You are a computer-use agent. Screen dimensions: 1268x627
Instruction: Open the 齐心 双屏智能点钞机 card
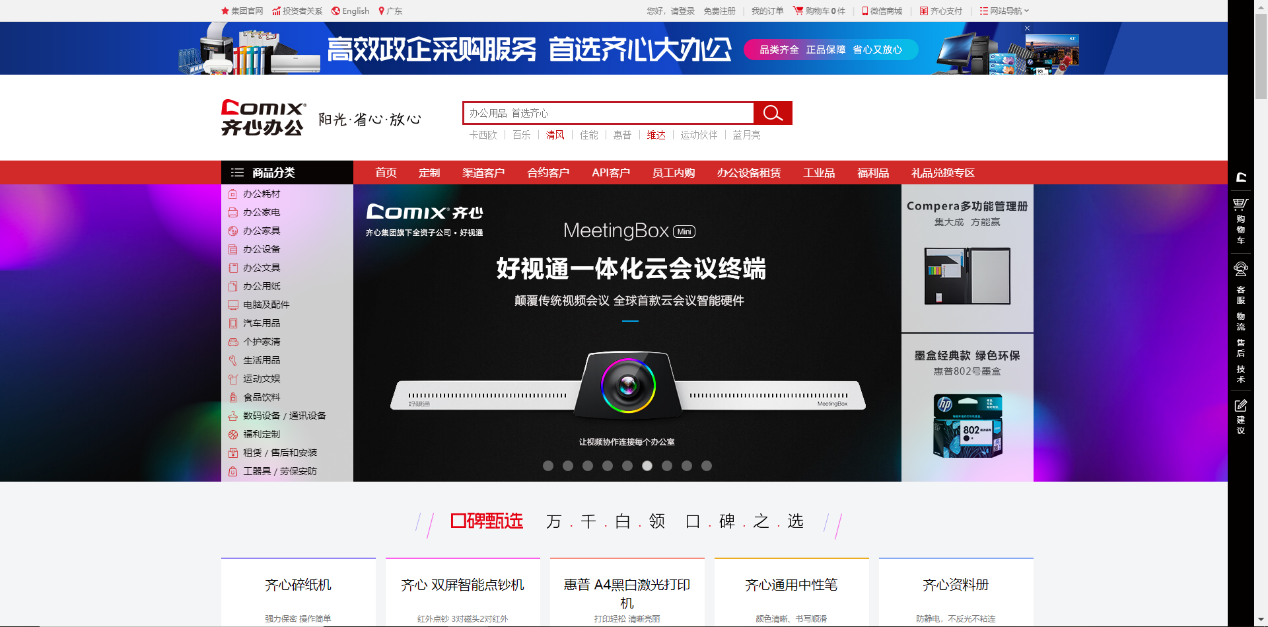click(x=463, y=592)
